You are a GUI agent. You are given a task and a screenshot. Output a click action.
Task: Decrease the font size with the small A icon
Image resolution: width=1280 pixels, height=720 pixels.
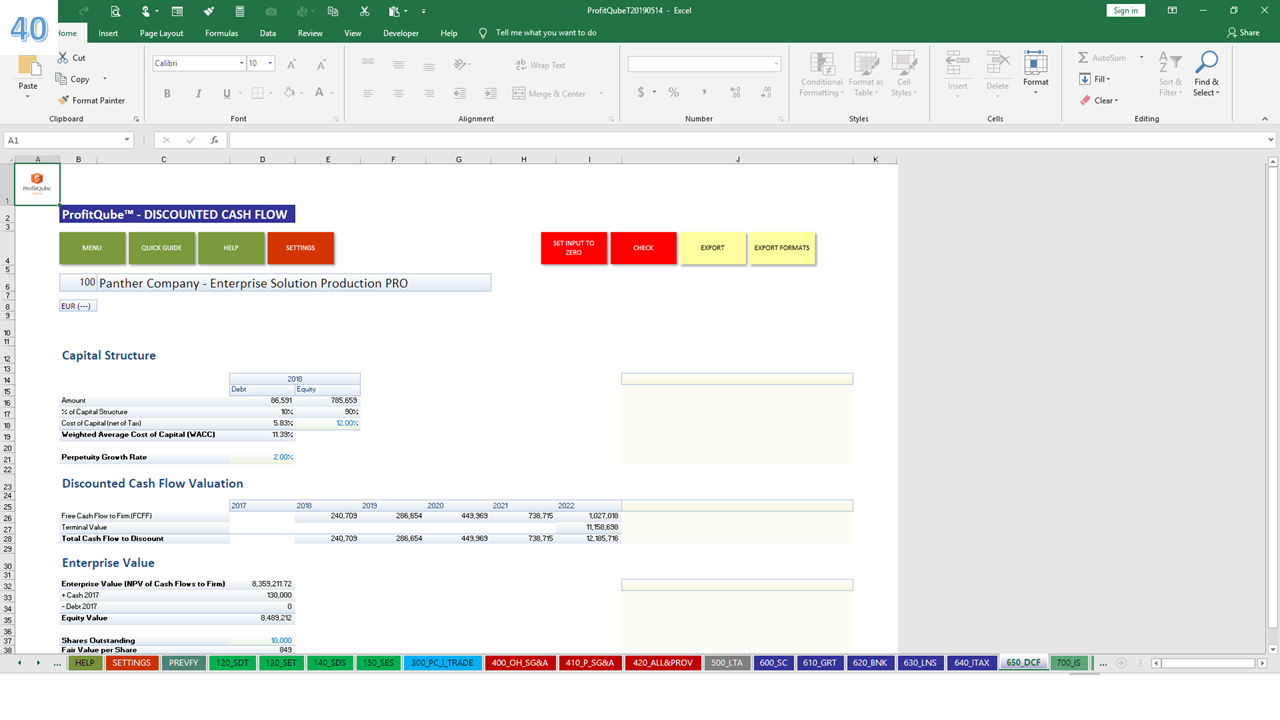[x=319, y=64]
